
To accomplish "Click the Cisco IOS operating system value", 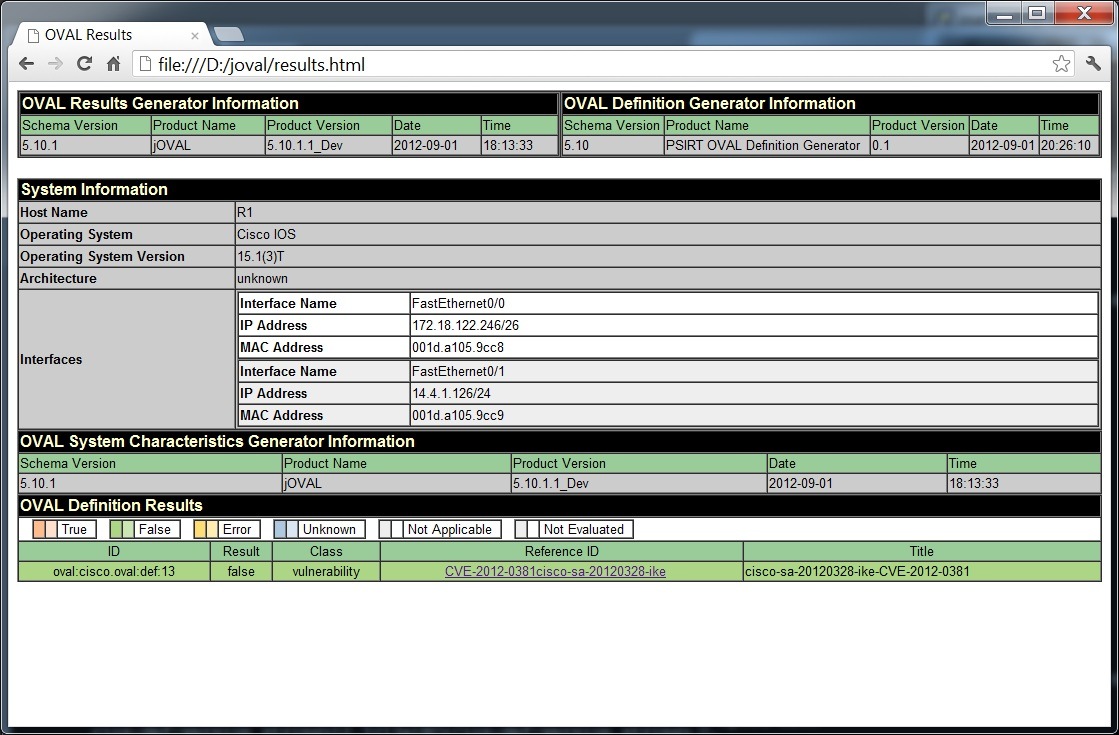I will point(266,234).
